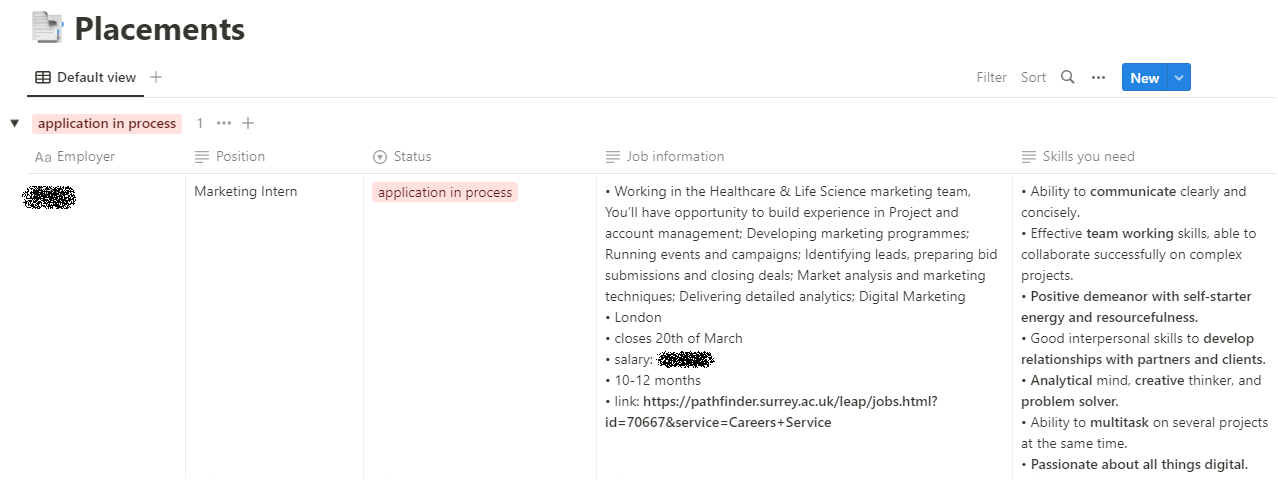Click the Status column header

coord(402,156)
